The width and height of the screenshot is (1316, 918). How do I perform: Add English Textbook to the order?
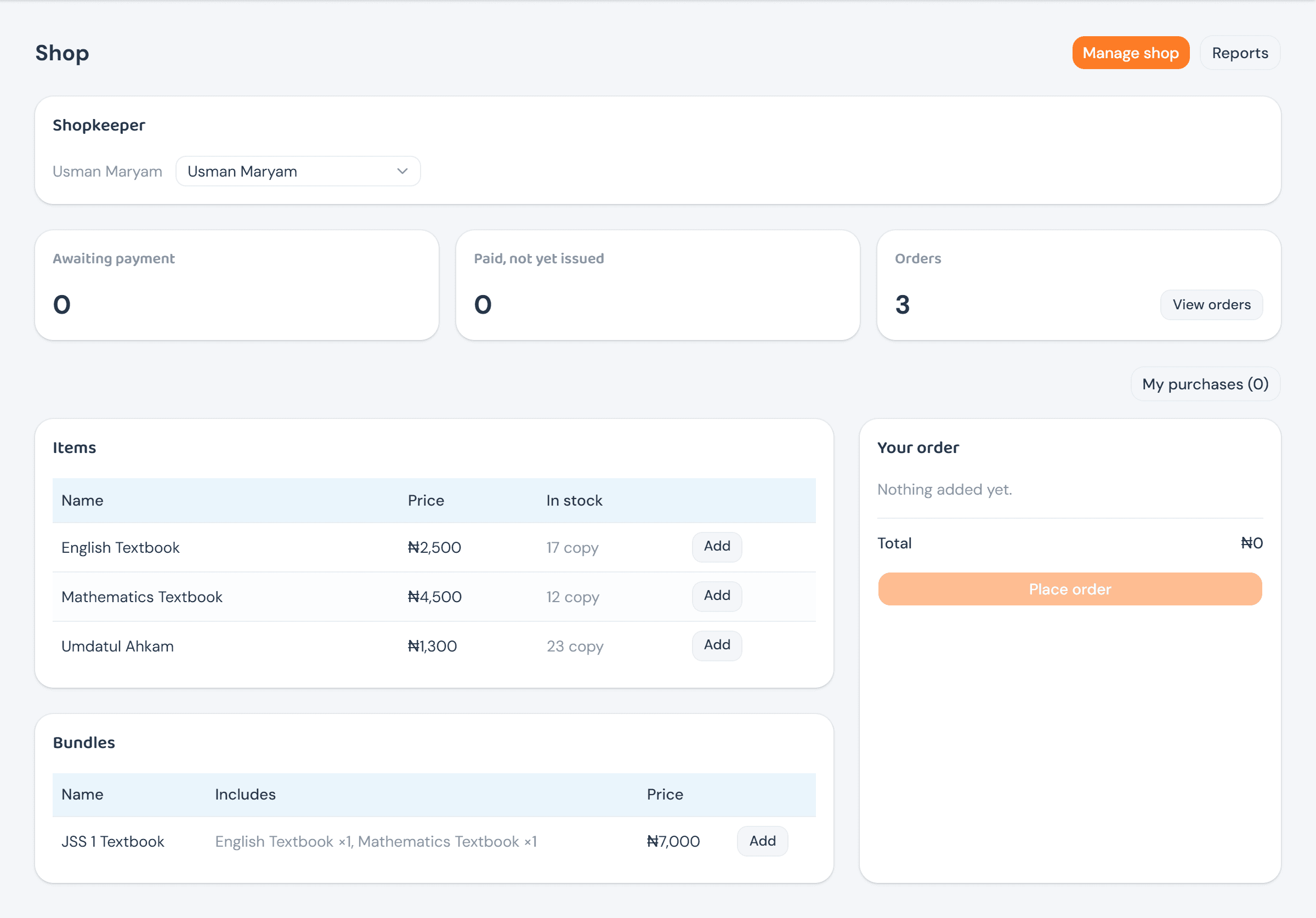(x=717, y=546)
